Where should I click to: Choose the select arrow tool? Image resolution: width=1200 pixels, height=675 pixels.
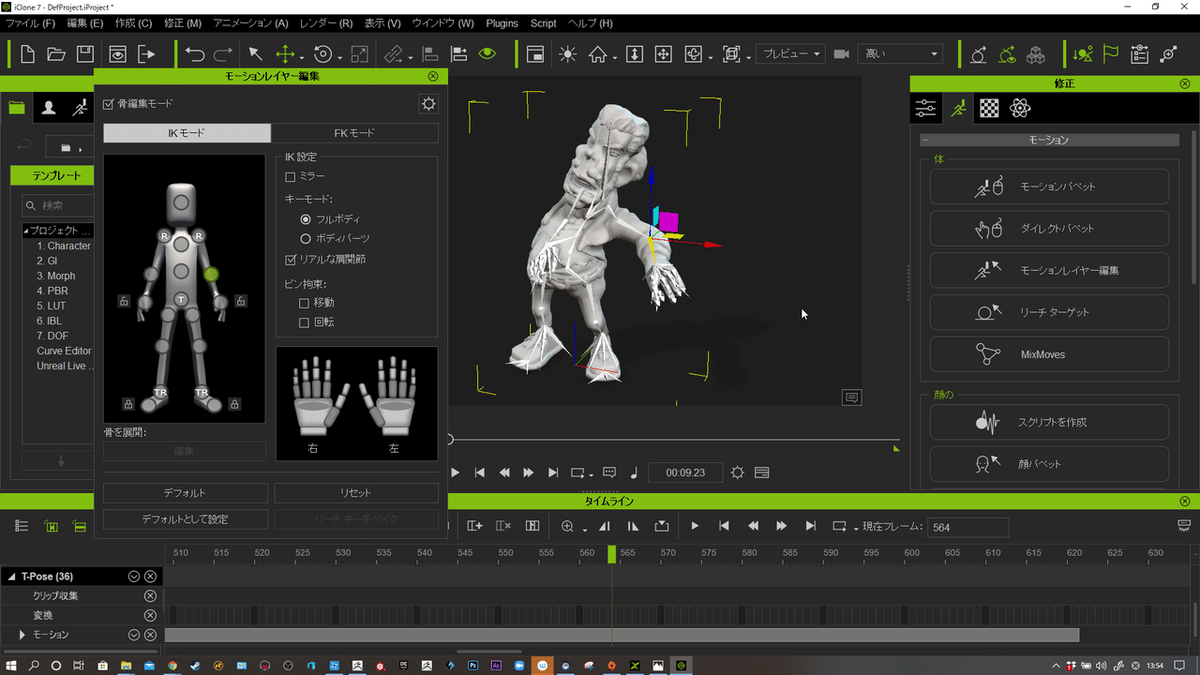click(255, 54)
